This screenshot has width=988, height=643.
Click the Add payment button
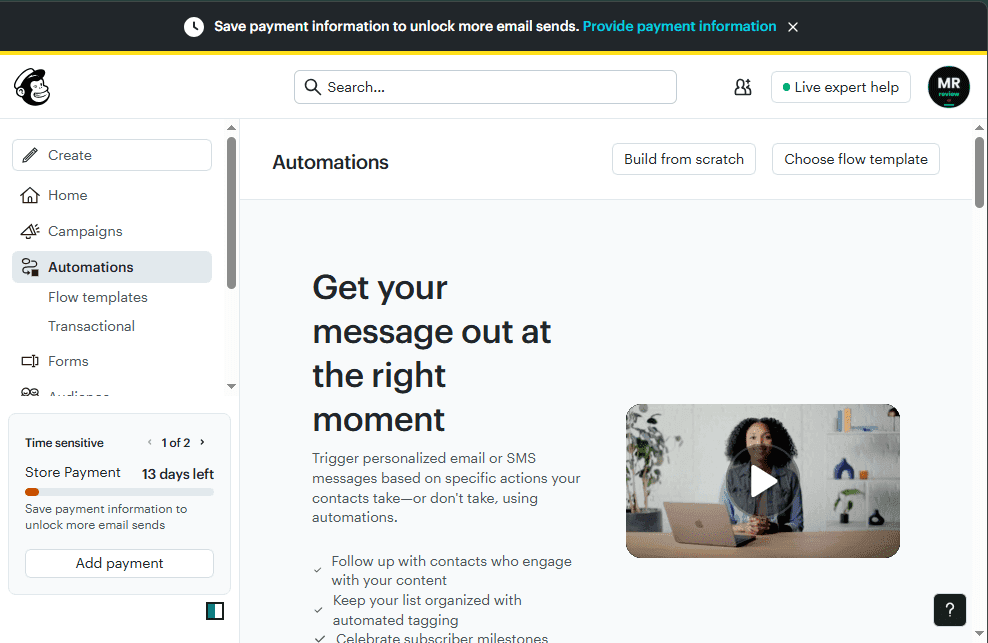tap(119, 563)
